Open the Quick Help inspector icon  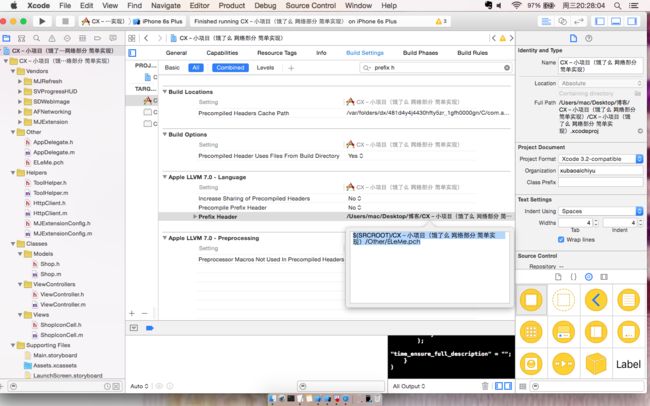(589, 38)
